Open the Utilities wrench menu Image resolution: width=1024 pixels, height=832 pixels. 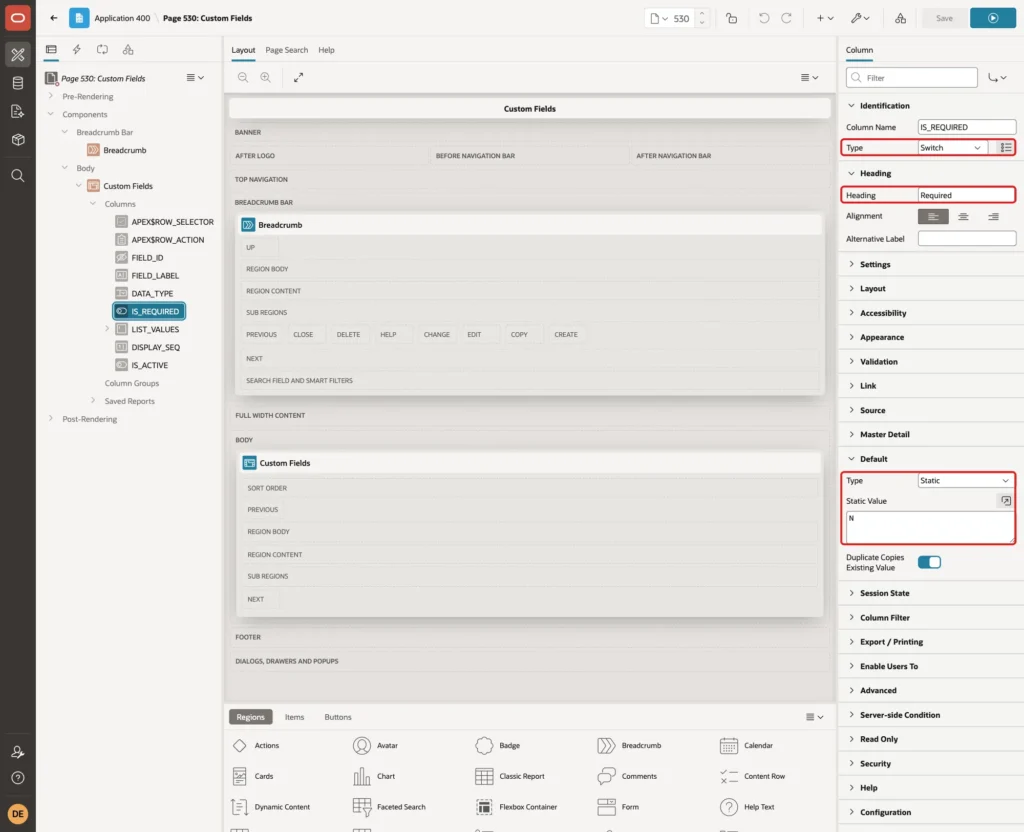(x=860, y=18)
